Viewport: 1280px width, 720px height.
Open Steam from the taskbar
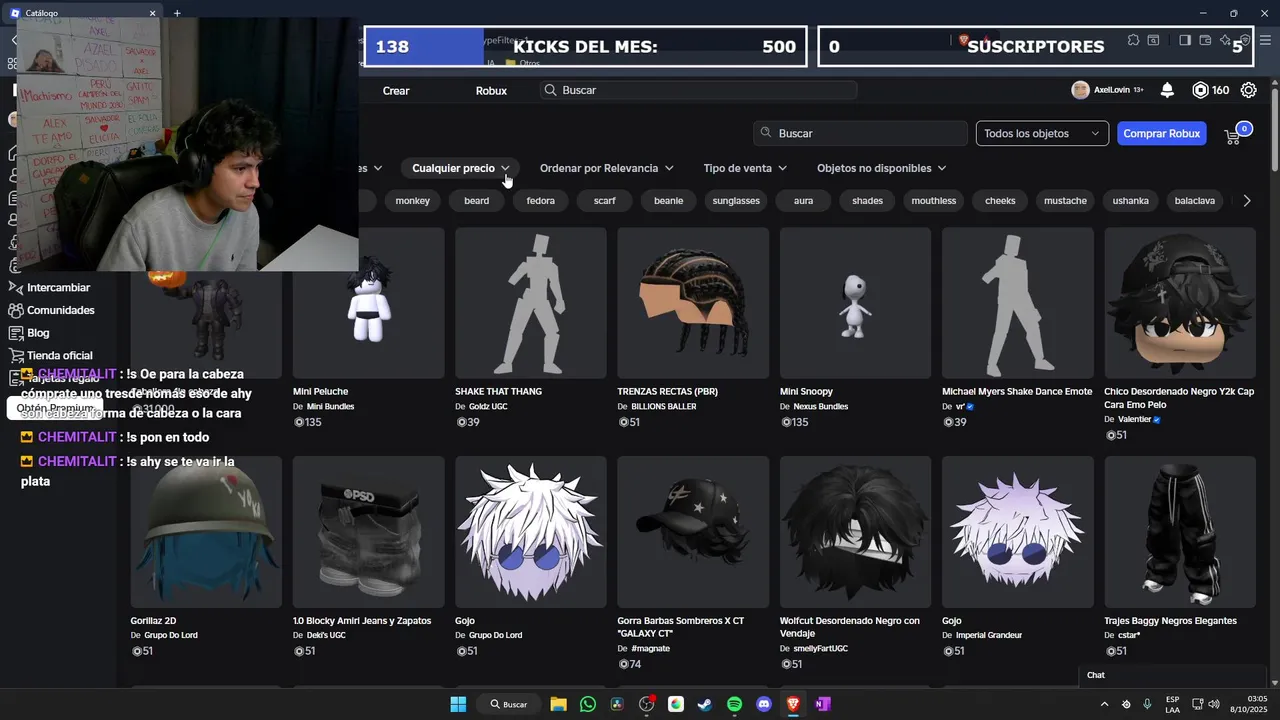[x=705, y=704]
